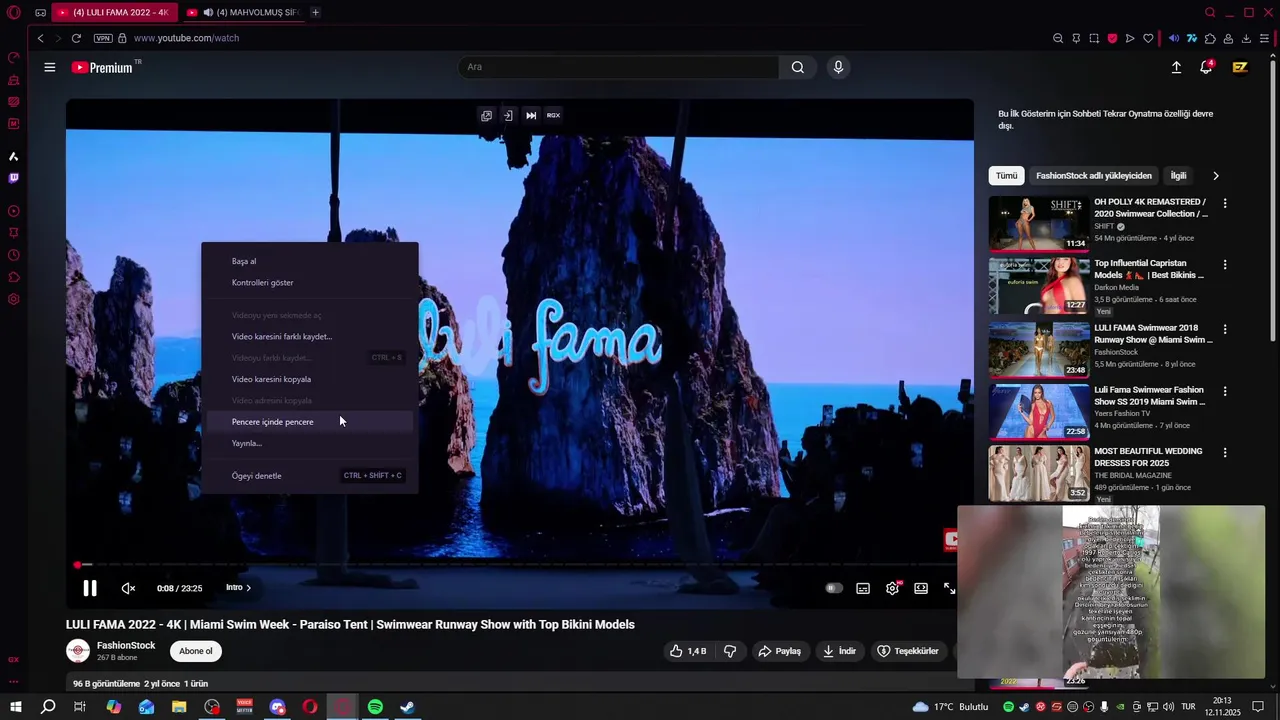Switch to the MAHVOLMUŞ browser tab

[244, 12]
